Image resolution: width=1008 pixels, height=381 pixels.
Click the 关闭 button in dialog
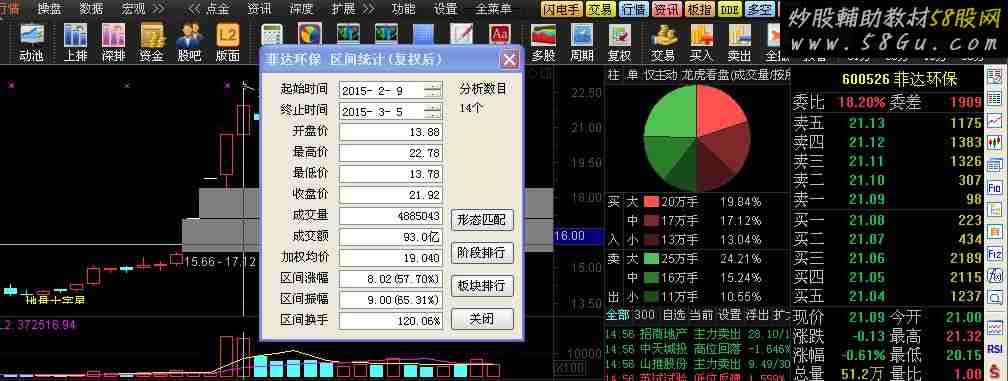[482, 319]
